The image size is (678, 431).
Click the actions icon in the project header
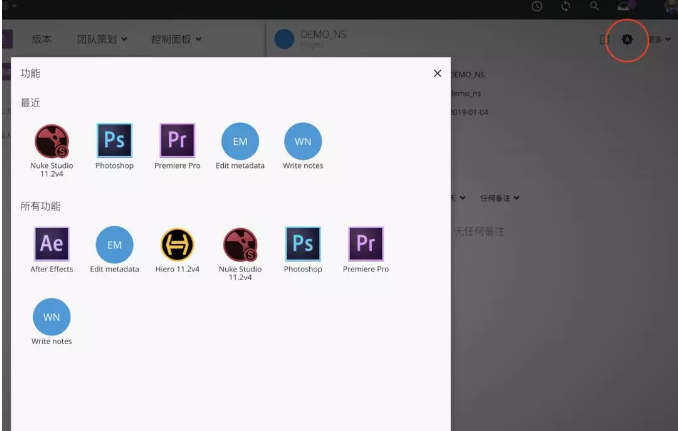tap(627, 40)
